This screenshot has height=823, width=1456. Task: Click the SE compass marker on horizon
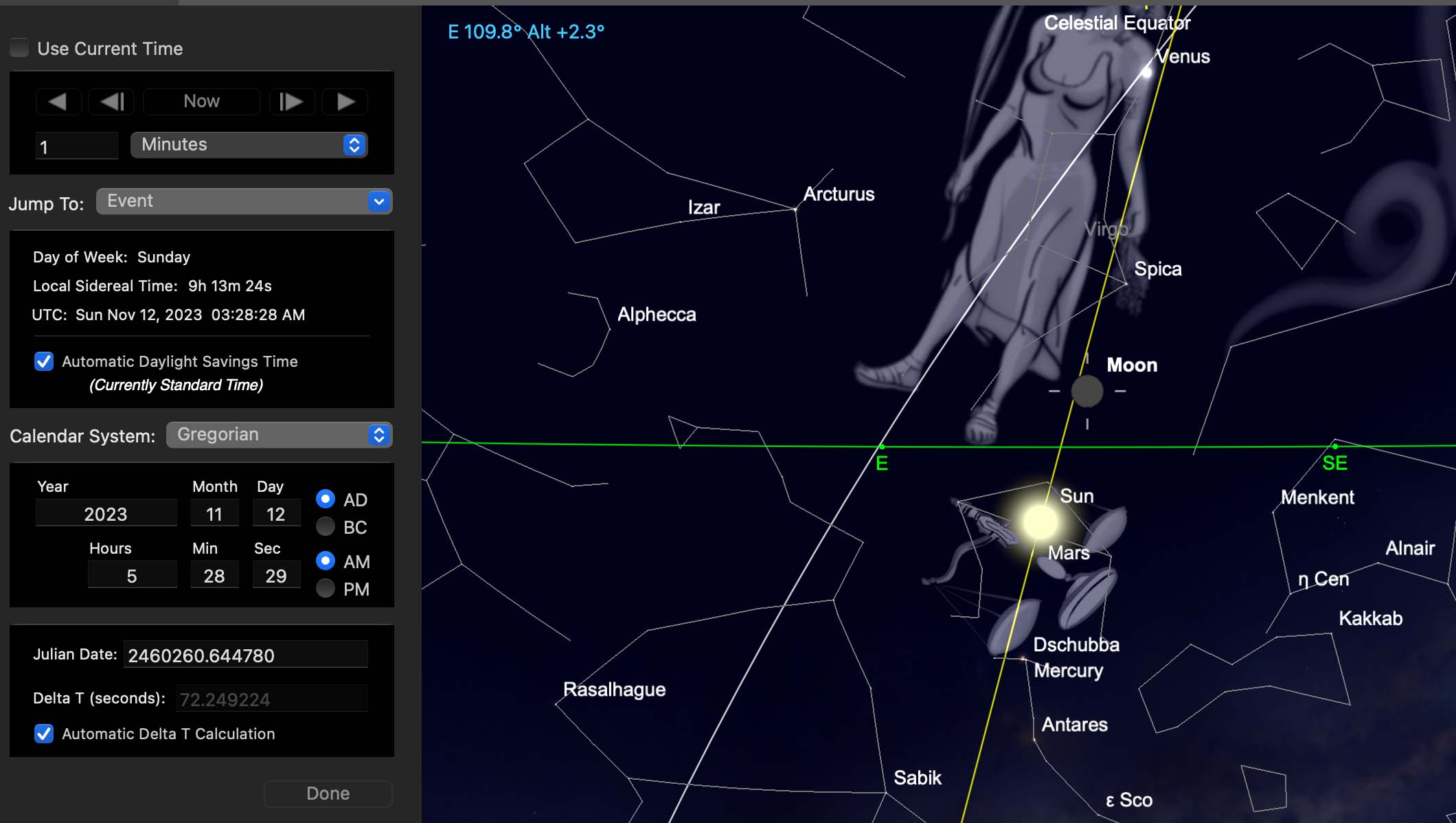tap(1334, 463)
